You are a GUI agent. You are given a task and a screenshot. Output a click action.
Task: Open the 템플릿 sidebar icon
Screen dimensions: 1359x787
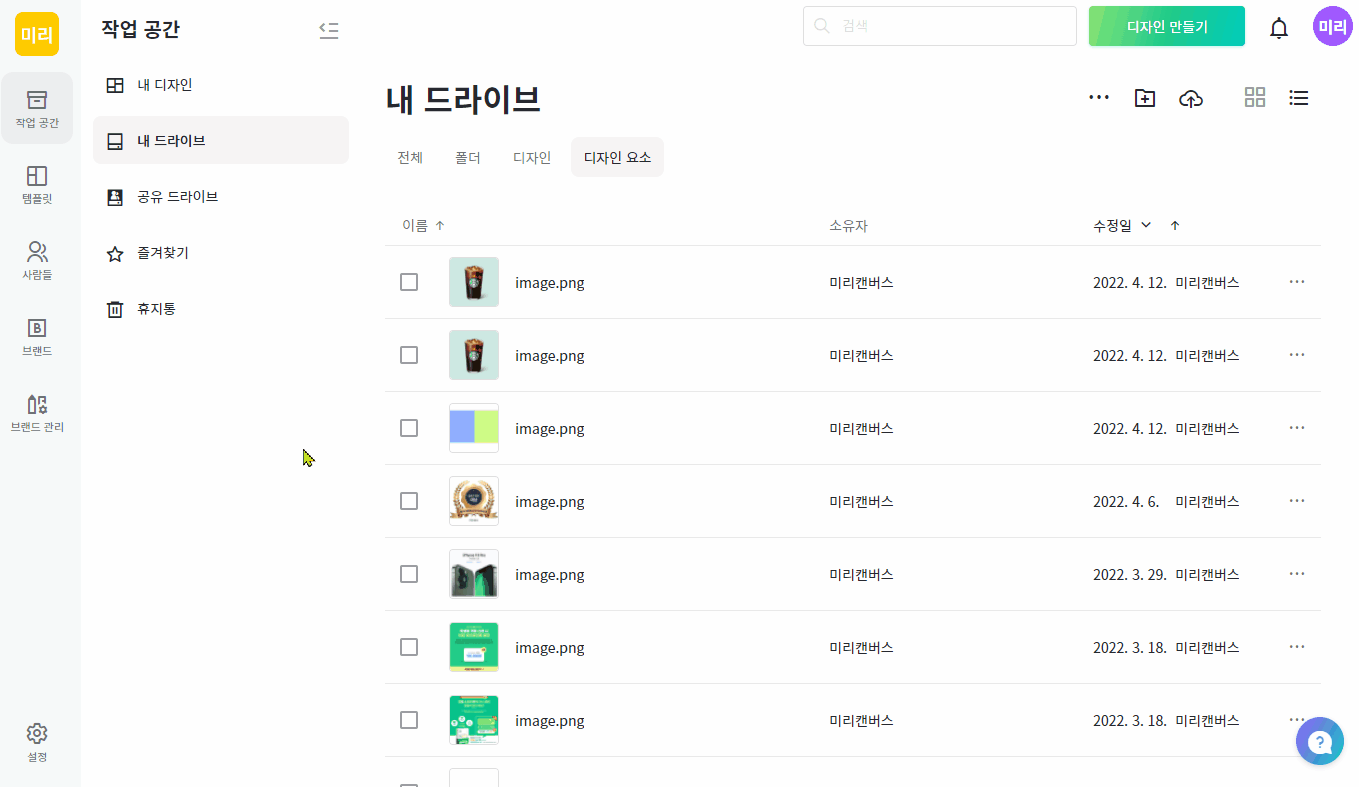click(x=37, y=185)
